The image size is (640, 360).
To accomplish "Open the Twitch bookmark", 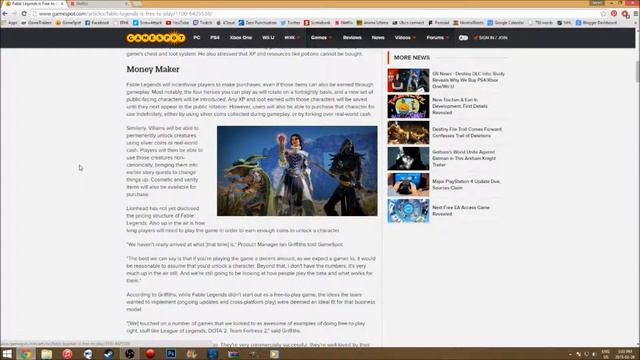I will pos(203,23).
